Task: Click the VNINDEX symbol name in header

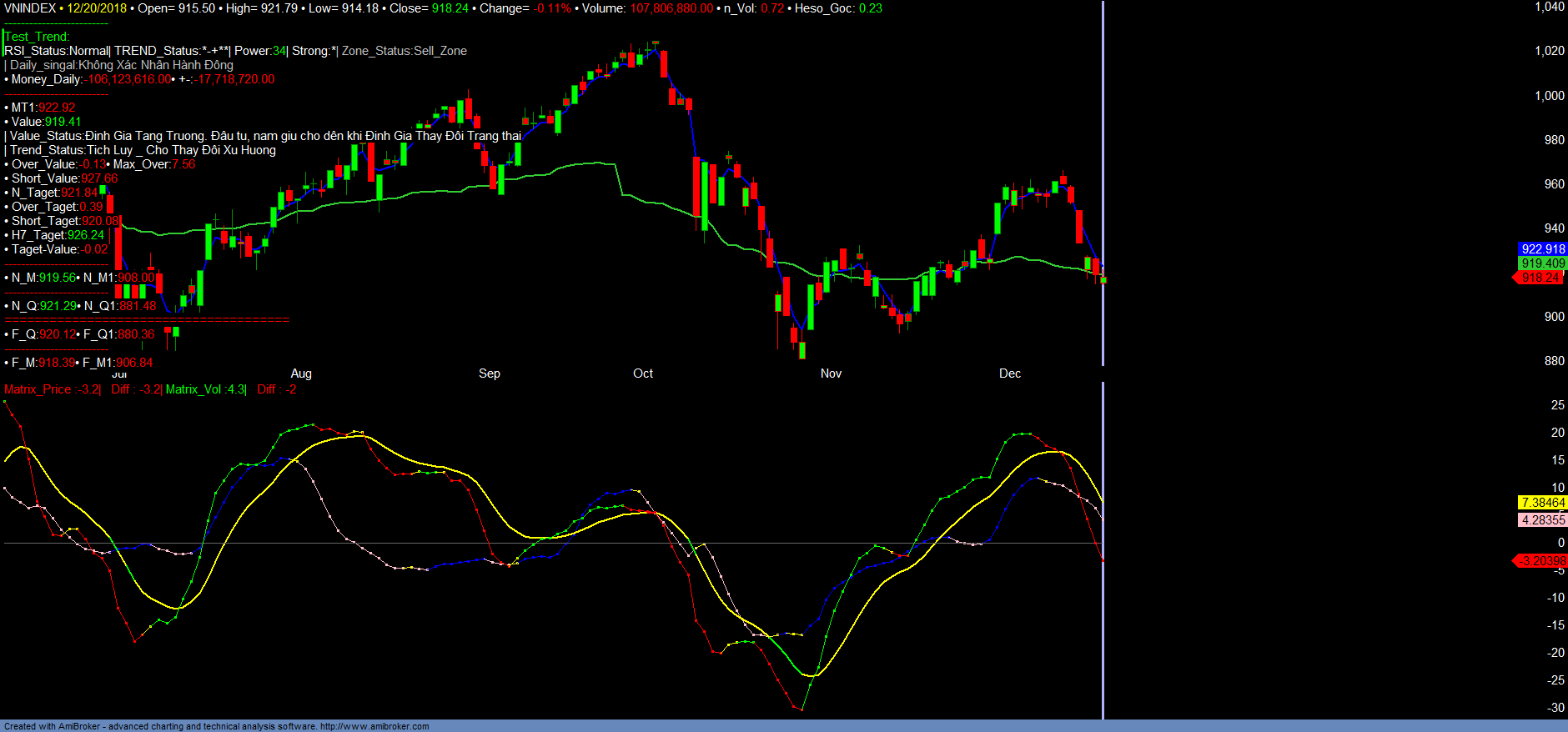Action: [30, 8]
